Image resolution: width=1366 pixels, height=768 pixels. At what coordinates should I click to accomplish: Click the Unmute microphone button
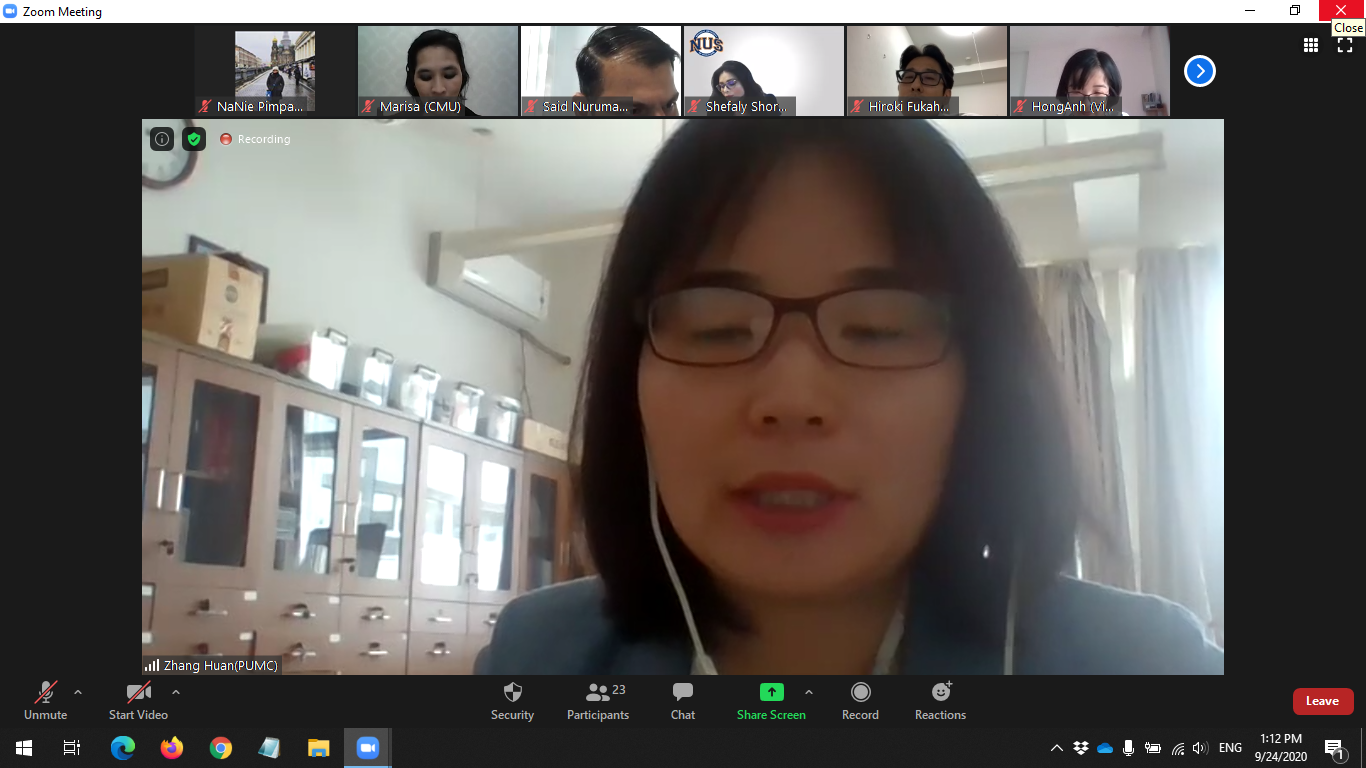pyautogui.click(x=46, y=700)
